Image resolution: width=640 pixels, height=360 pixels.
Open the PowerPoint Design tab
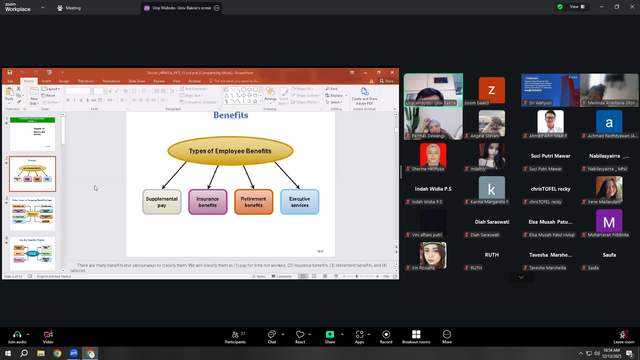[64, 81]
